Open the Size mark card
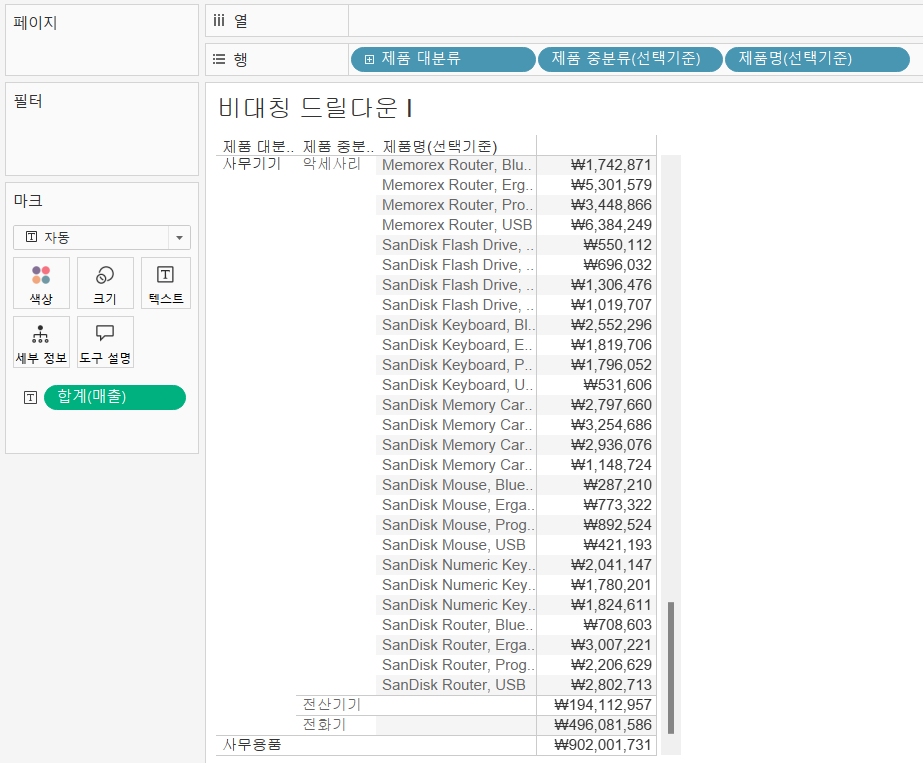Viewport: 923px width, 763px height. (105, 283)
